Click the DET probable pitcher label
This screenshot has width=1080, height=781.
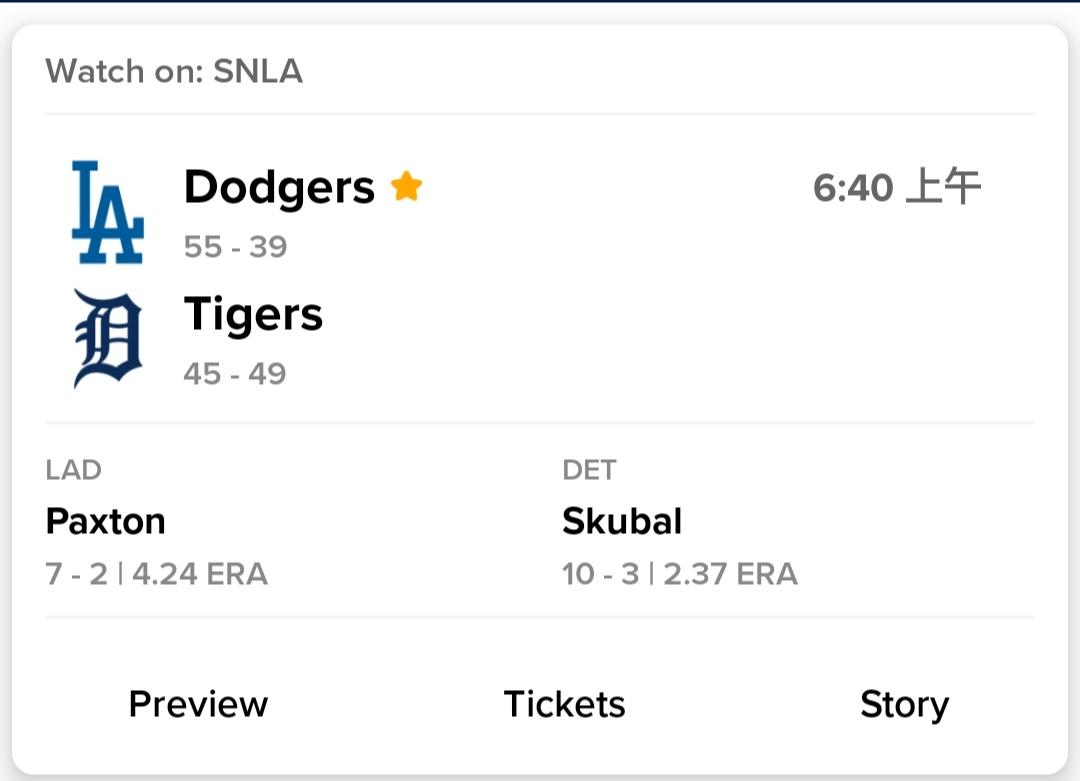point(590,470)
